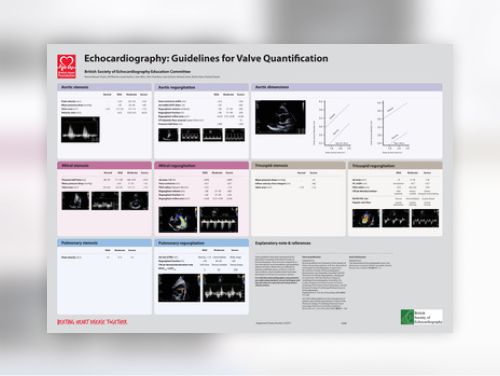
Task: Open the Doppler trace image in Pulmonary regurgitation
Action: coord(224,288)
